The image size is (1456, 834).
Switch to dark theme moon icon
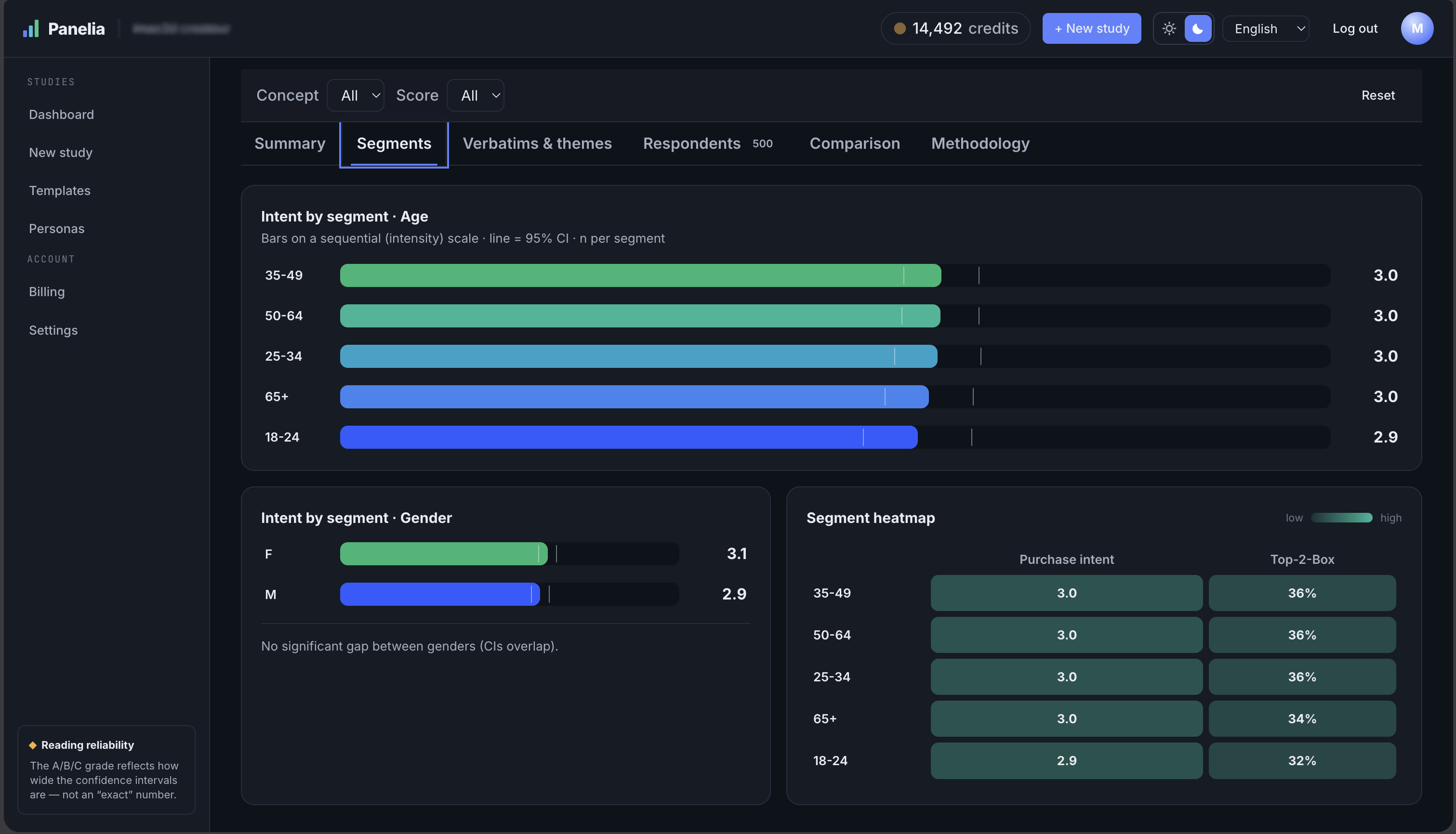[1198, 28]
